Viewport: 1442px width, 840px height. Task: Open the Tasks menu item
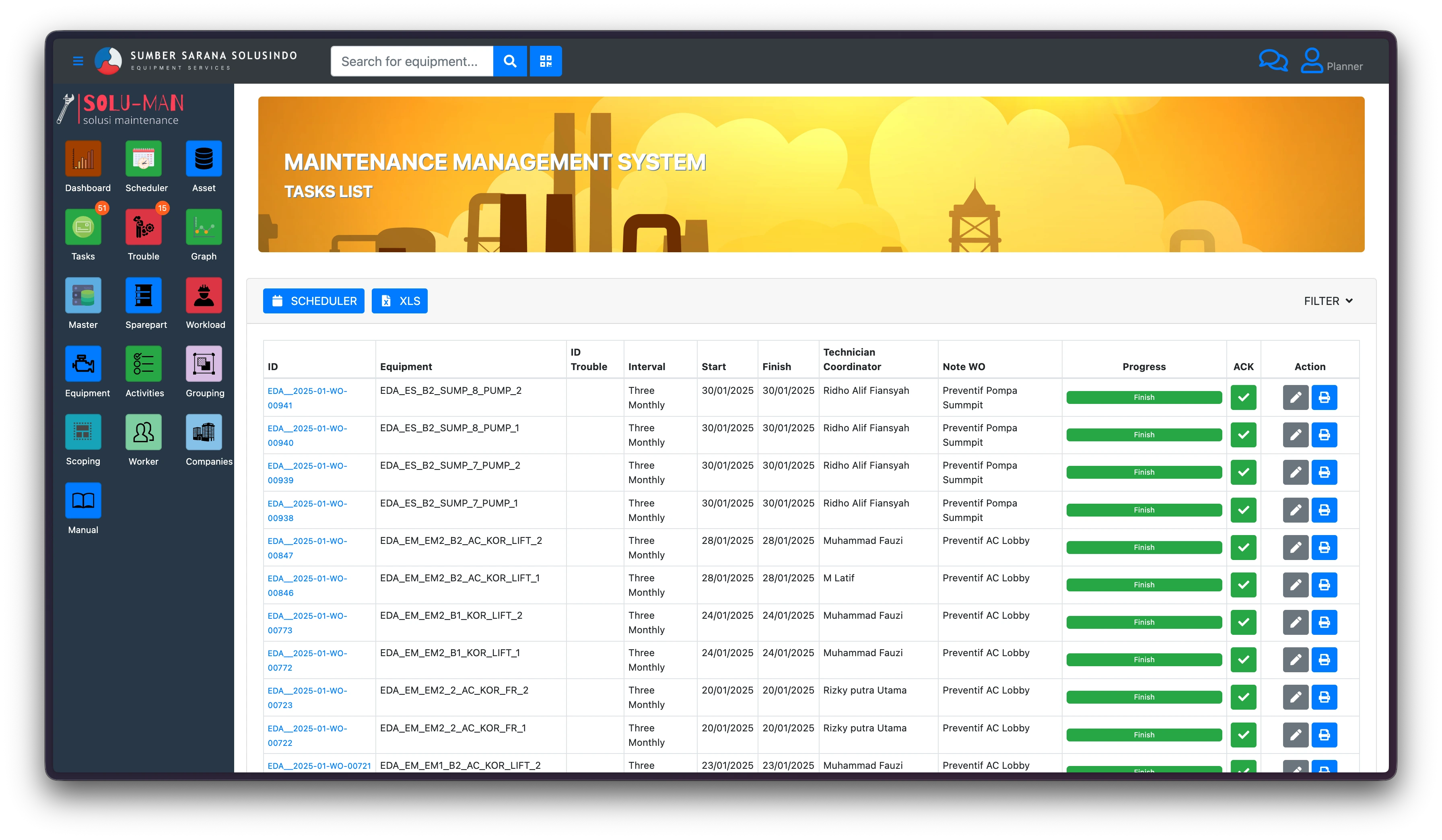[x=83, y=227]
